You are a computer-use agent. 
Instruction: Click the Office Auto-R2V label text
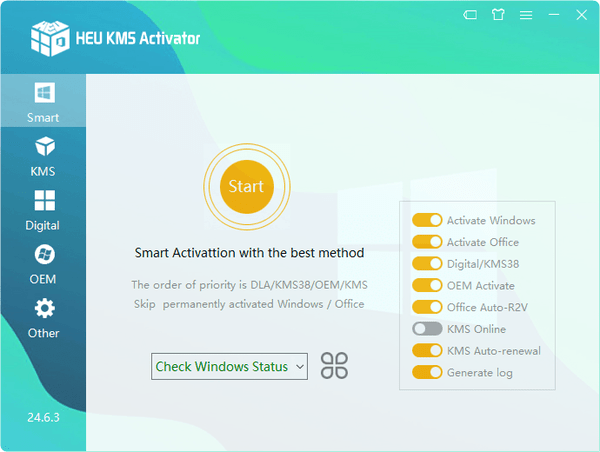[x=487, y=307]
